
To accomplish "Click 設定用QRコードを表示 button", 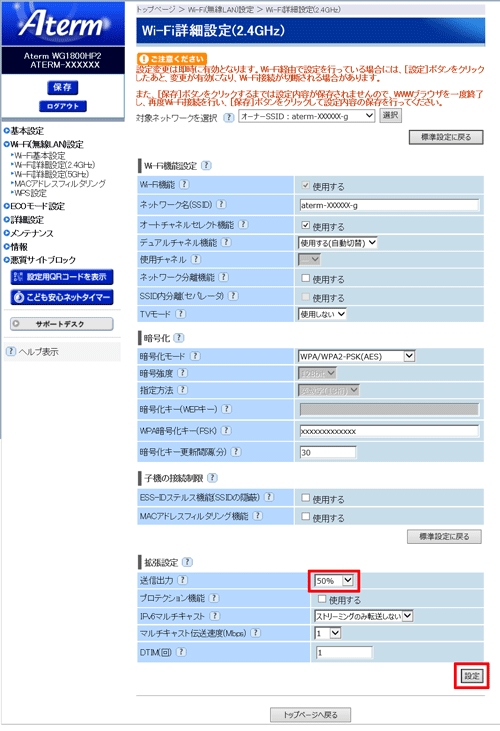I will coord(62,277).
